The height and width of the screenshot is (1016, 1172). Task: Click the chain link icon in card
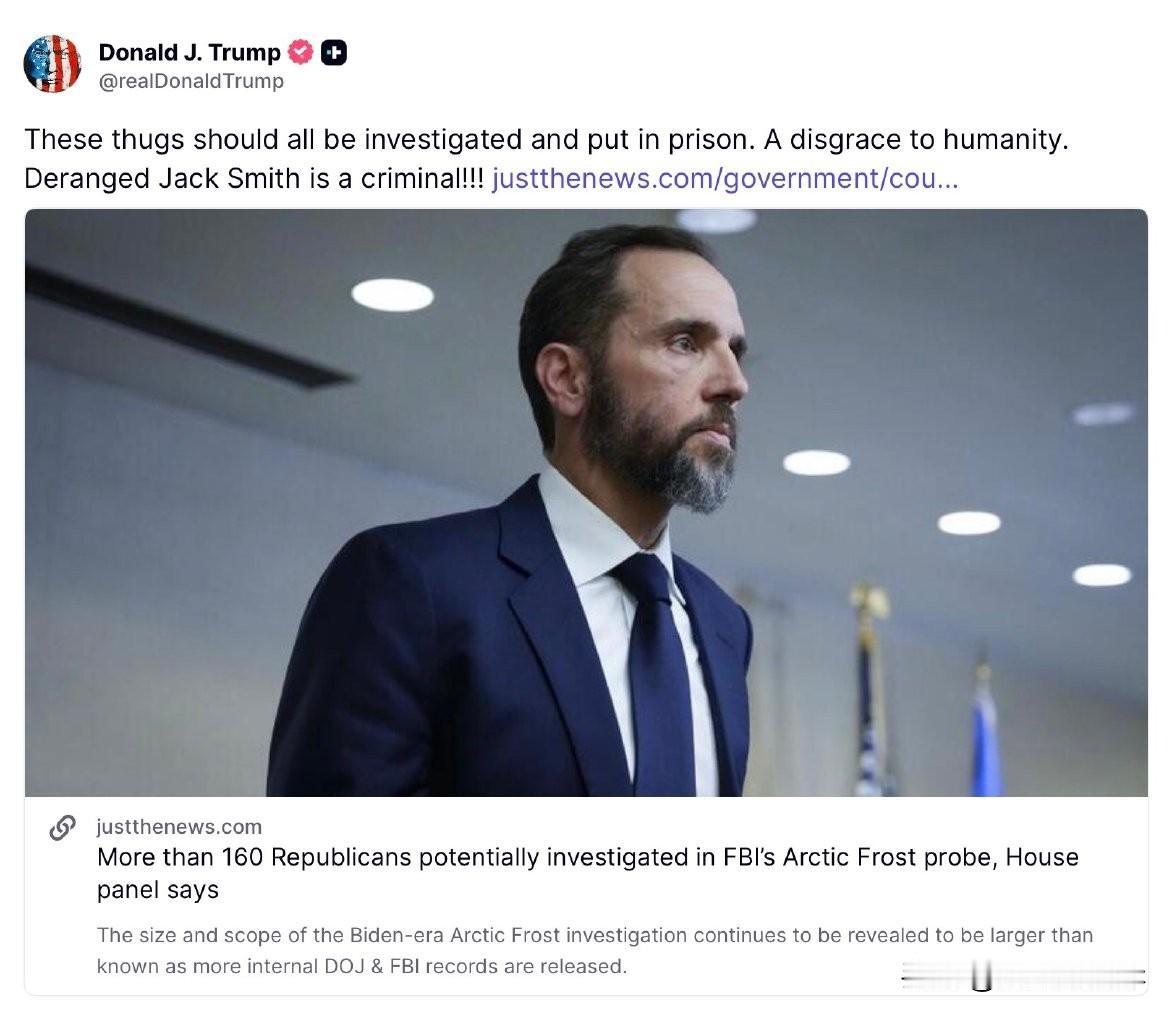63,828
